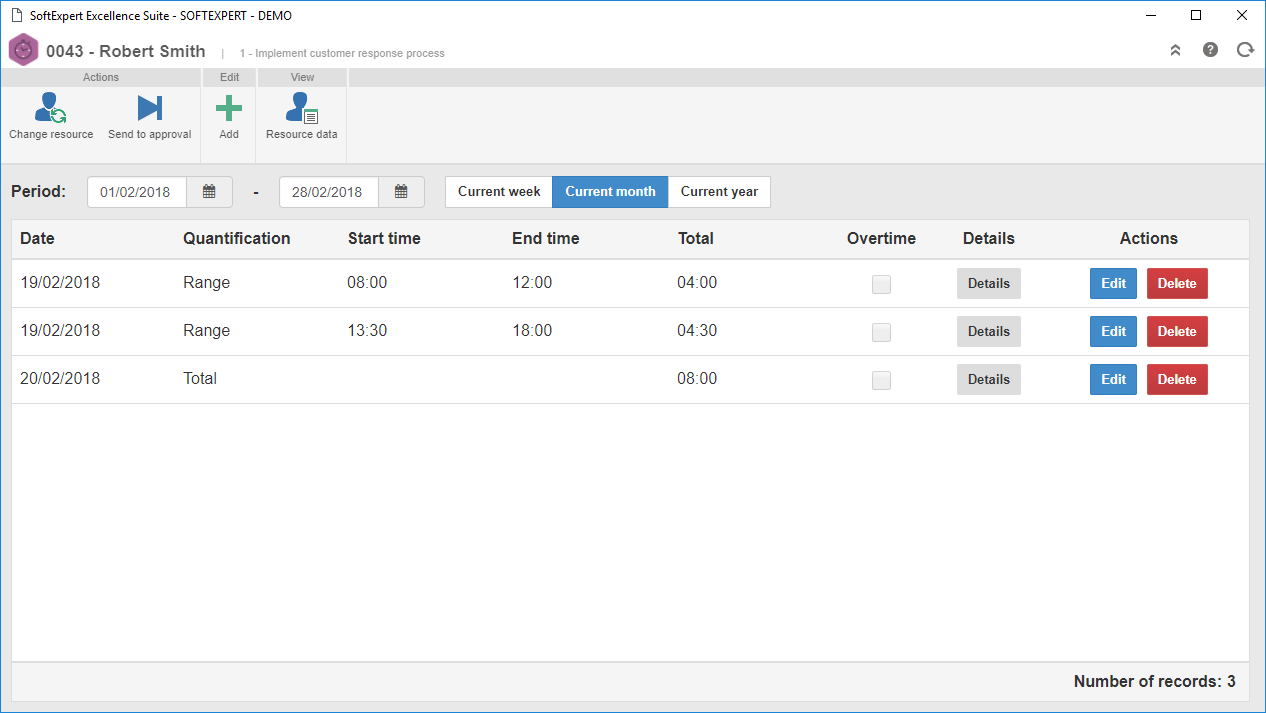This screenshot has width=1266, height=713.
Task: View Details of the 08:00 entry
Action: pos(989,284)
